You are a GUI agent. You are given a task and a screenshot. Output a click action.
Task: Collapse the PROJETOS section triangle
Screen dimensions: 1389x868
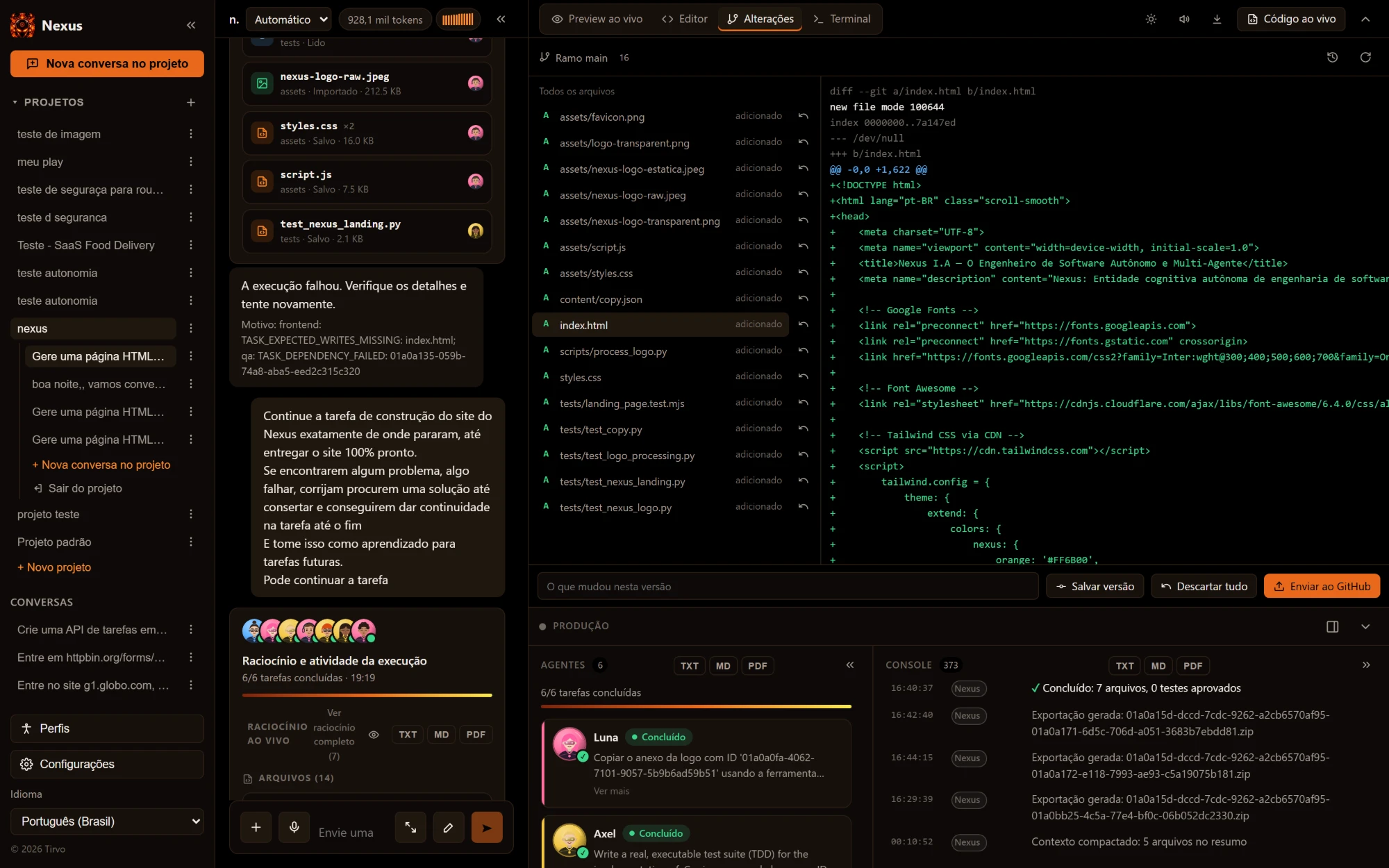tap(15, 102)
